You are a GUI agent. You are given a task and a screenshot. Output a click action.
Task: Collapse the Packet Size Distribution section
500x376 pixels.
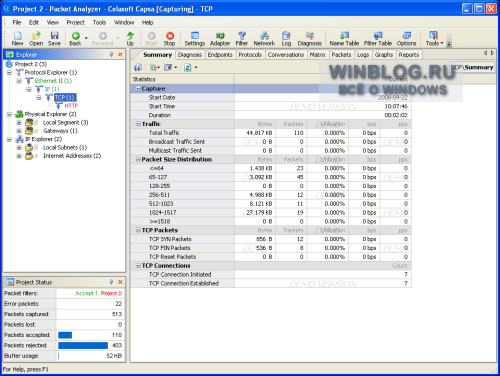[x=138, y=159]
